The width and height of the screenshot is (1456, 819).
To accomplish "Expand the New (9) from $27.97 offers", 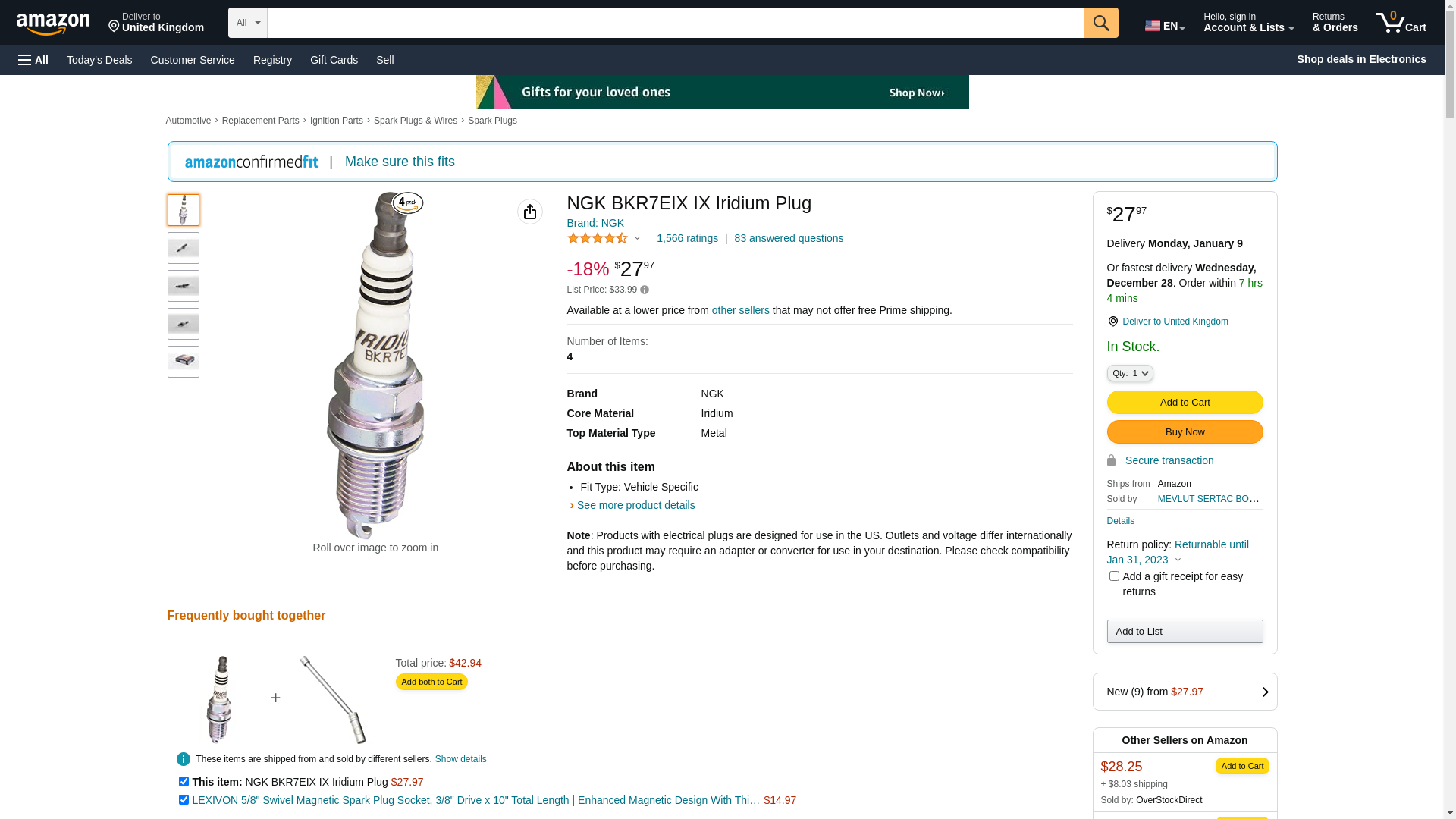I will pos(1185,692).
